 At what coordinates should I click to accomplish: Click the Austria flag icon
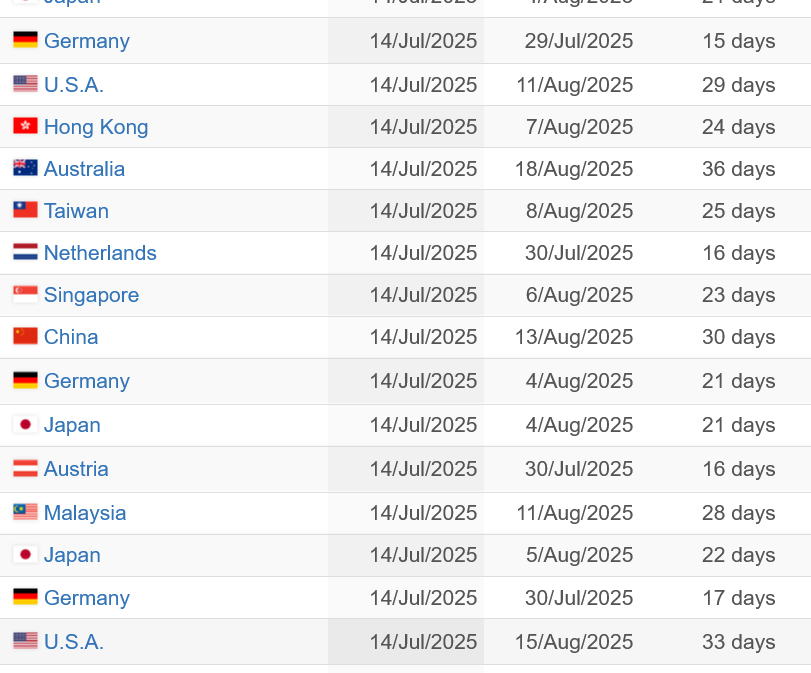click(25, 468)
